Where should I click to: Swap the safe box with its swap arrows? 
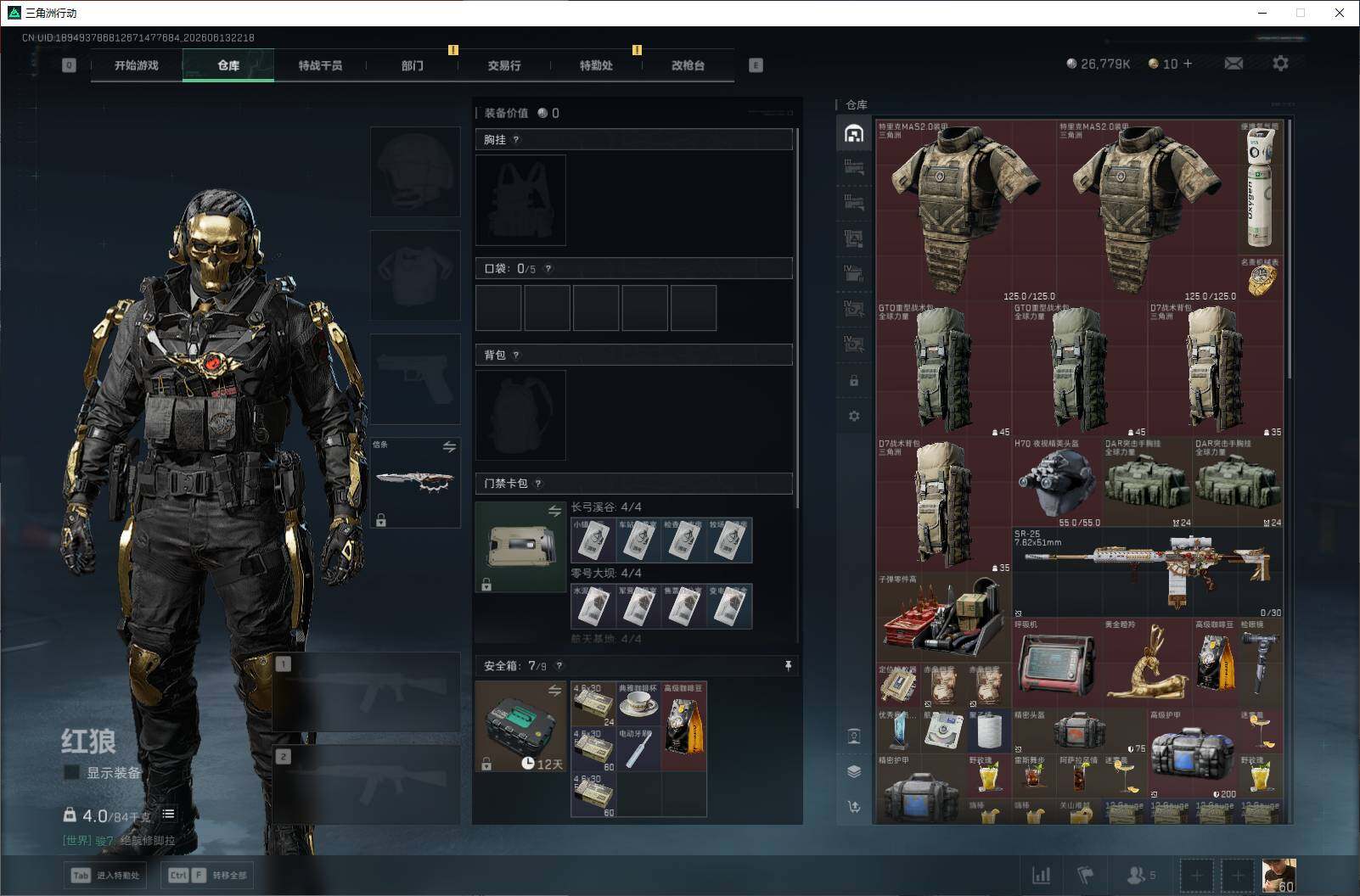point(554,691)
